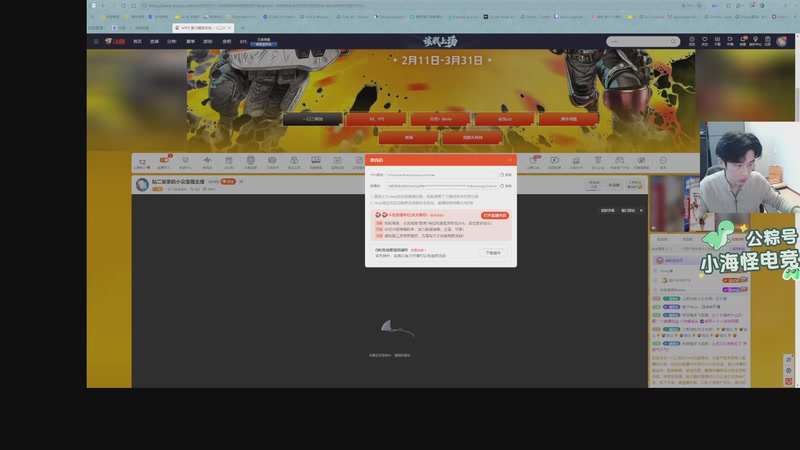This screenshot has height=450, width=800.
Task: Close the floating subtitle overlay in the player
Action: pos(641,210)
